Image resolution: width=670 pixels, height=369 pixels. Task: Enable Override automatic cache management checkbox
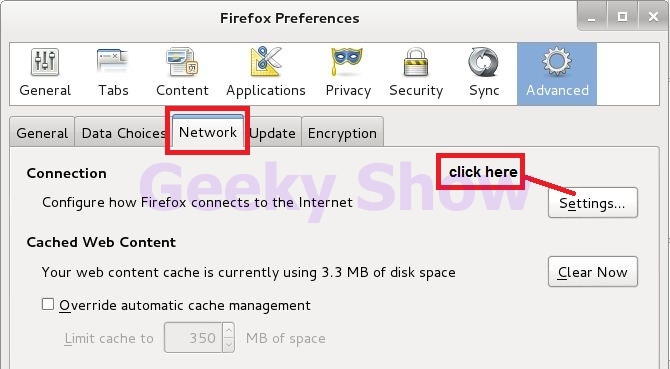48,305
